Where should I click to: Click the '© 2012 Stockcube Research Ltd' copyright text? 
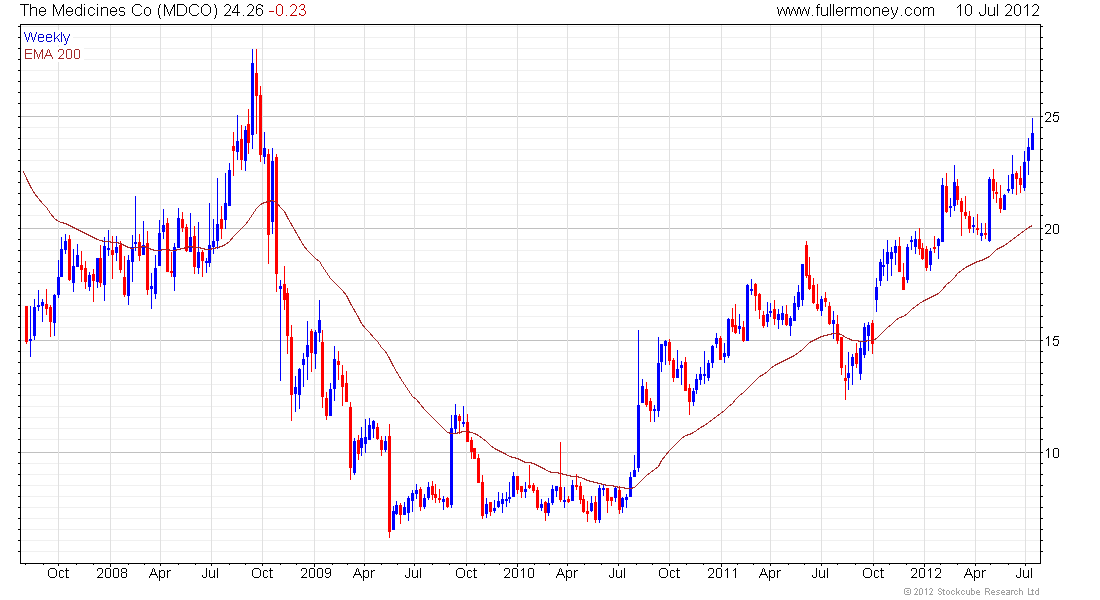point(971,592)
